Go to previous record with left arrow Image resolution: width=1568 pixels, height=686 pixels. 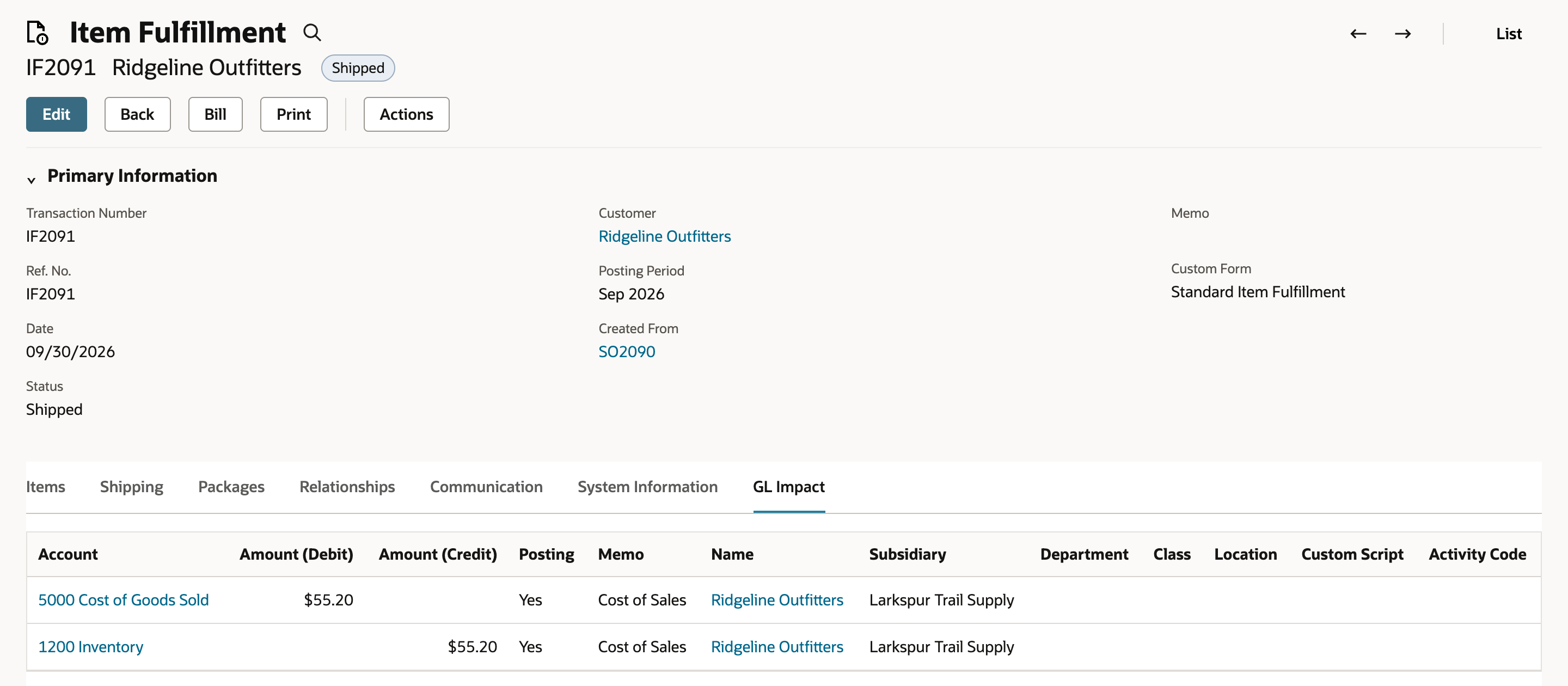(1358, 34)
